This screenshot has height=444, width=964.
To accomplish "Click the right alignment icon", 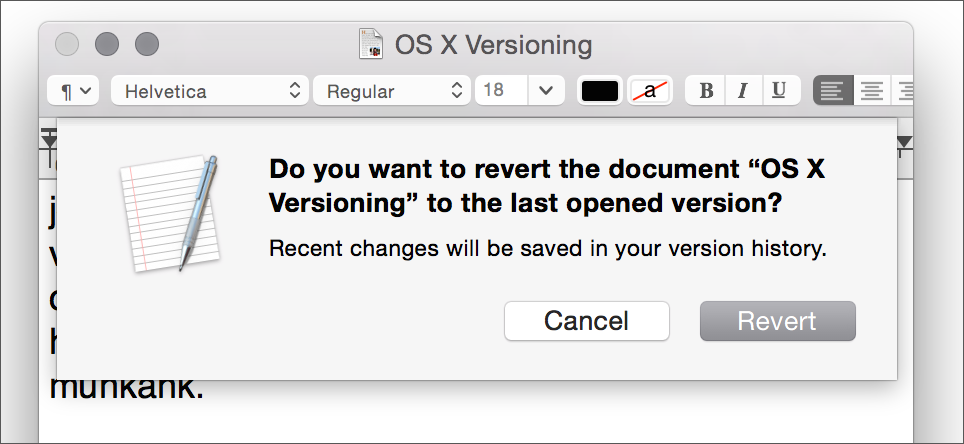I will coord(903,91).
